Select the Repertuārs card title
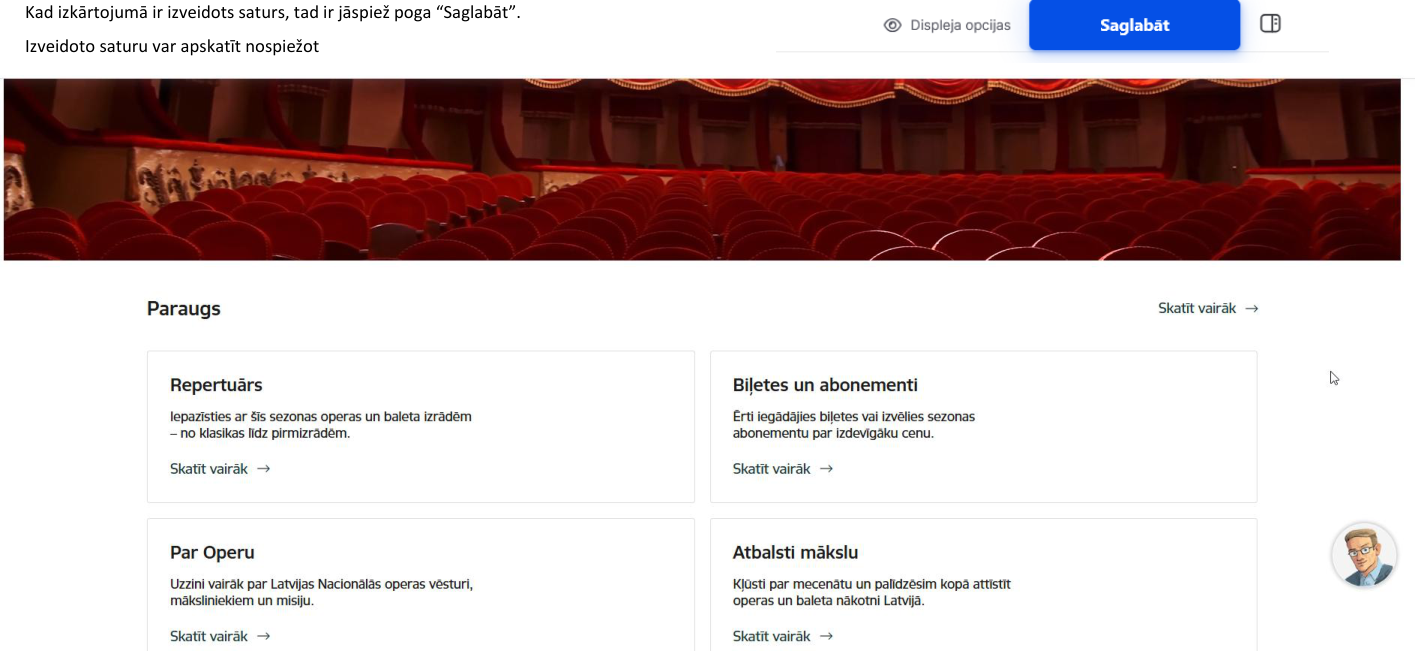 [x=216, y=385]
